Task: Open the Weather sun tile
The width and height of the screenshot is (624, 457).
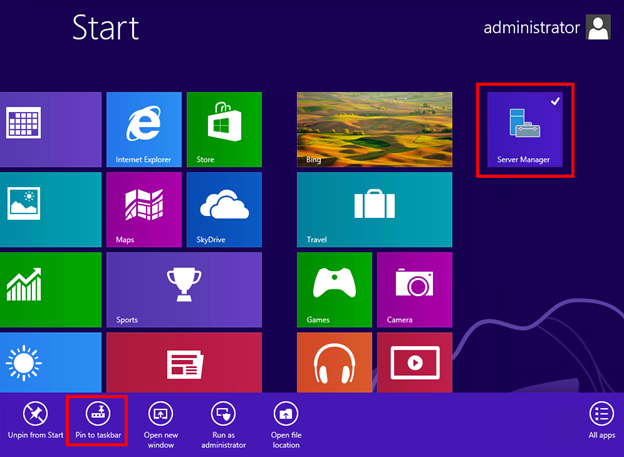Action: pos(51,362)
